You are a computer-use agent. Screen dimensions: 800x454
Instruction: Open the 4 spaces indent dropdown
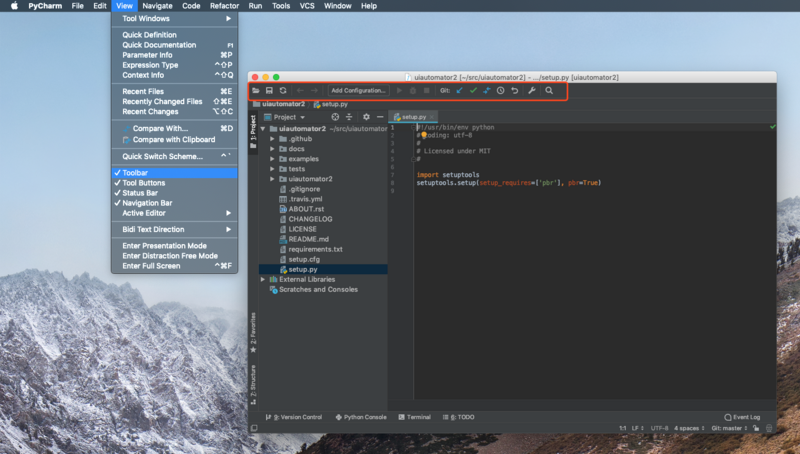tap(689, 428)
